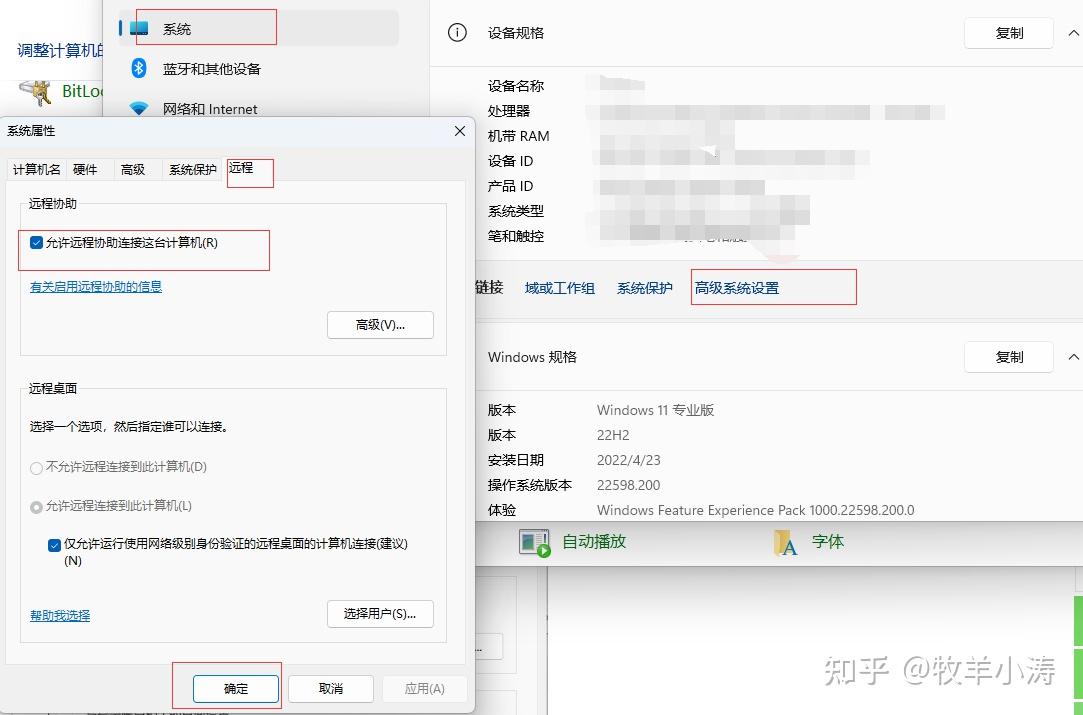This screenshot has height=715, width=1083.
Task: Toggle allow Remote Assistance connections checkbox
Action: [37, 243]
